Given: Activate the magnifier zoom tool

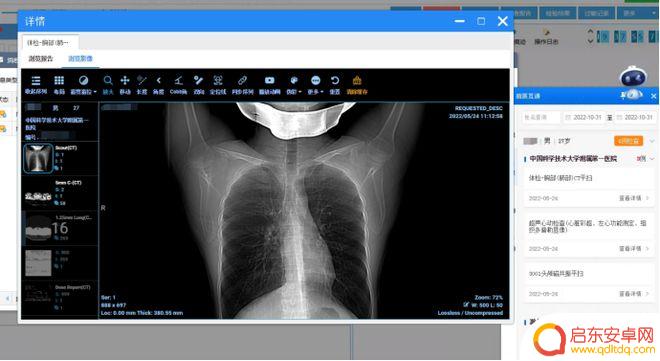Looking at the screenshot, I should coord(108,84).
